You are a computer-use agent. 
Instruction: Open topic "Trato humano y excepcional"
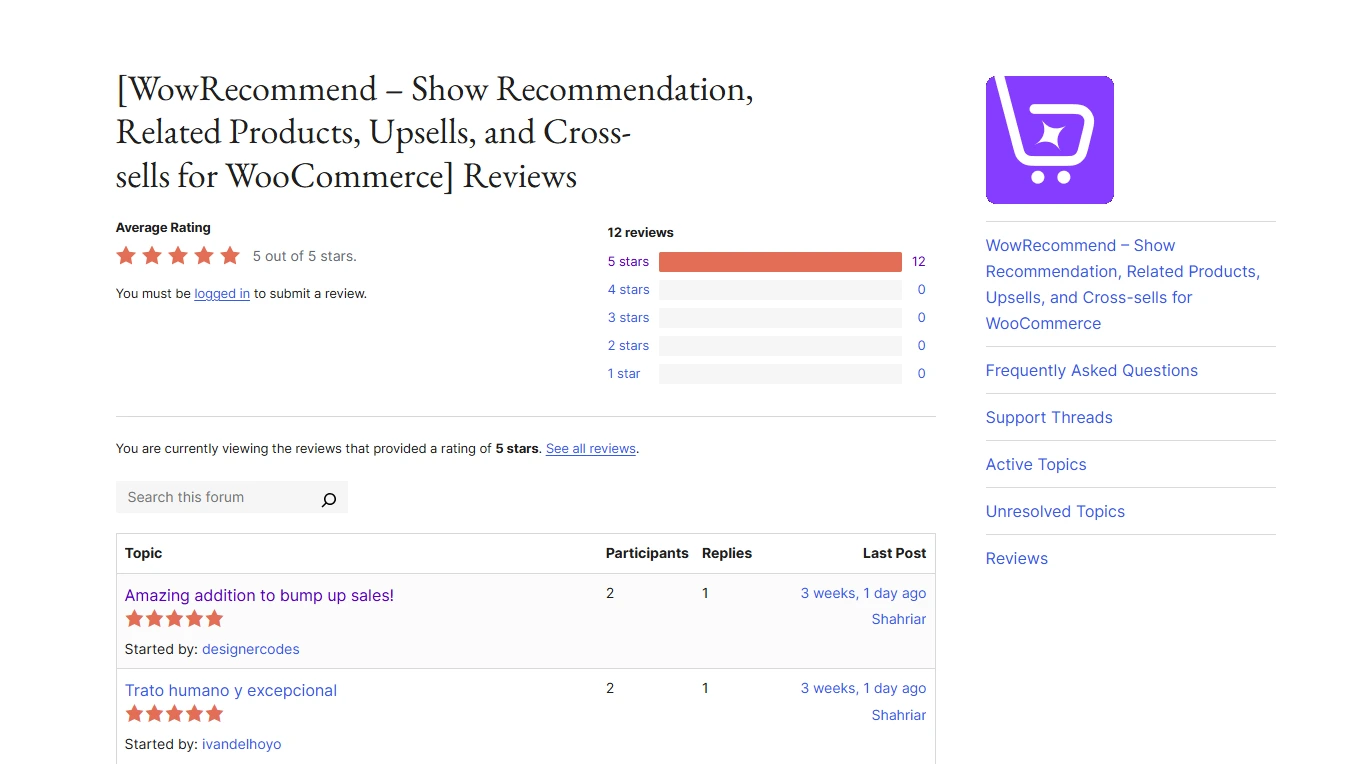pos(231,690)
